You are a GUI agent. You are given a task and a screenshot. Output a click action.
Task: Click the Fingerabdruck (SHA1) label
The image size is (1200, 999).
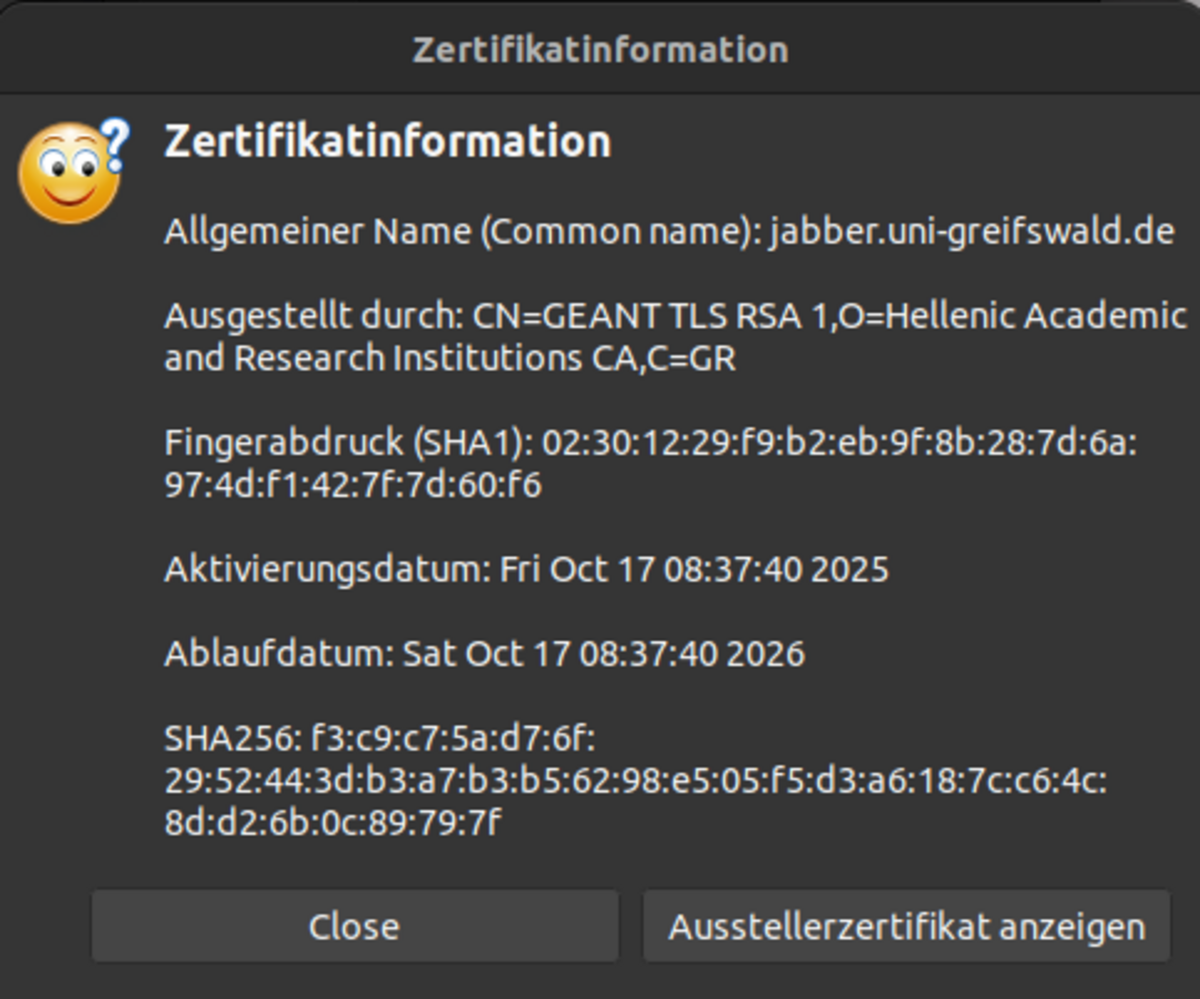point(348,443)
